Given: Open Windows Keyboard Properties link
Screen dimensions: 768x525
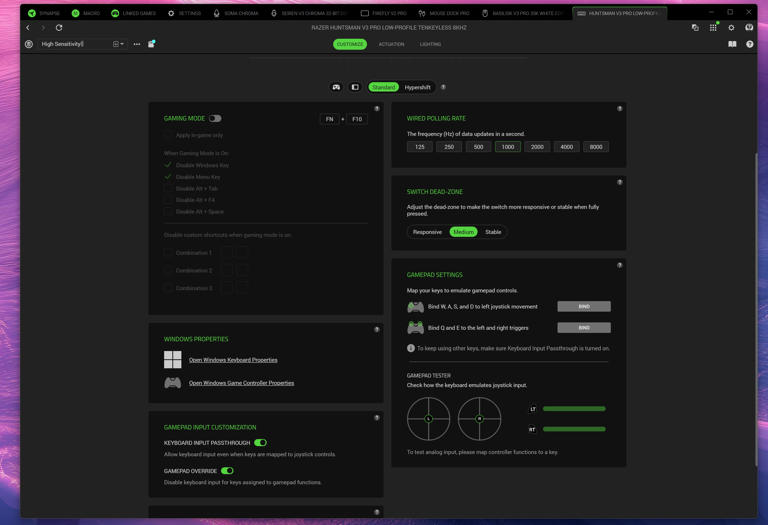Looking at the screenshot, I should tap(233, 360).
